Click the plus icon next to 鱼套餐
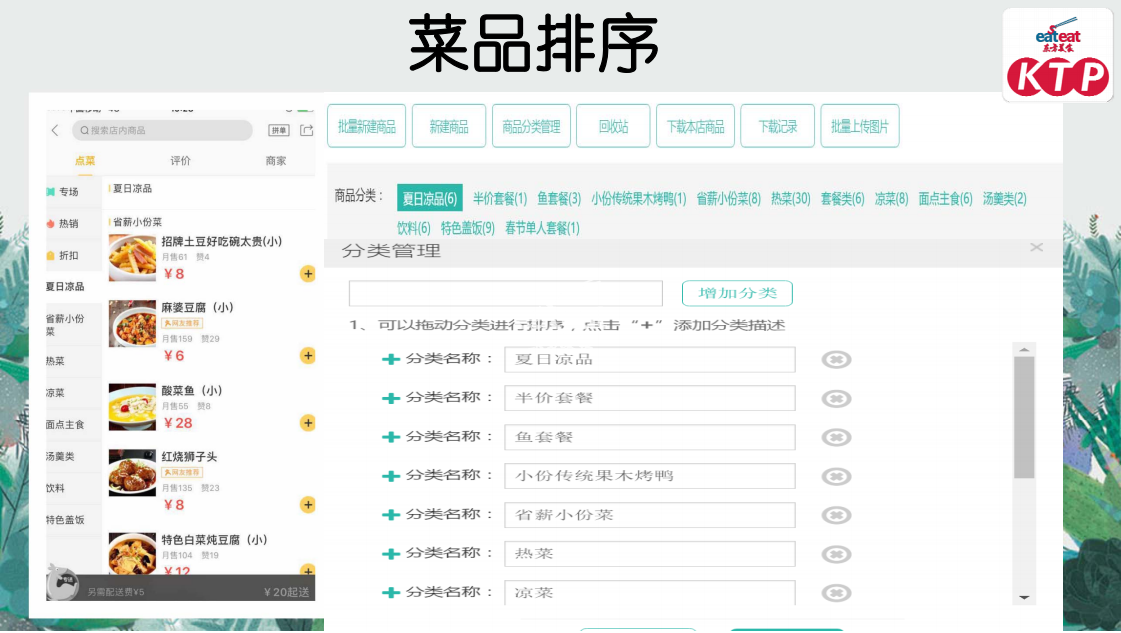The height and width of the screenshot is (633, 1121). [x=391, y=437]
